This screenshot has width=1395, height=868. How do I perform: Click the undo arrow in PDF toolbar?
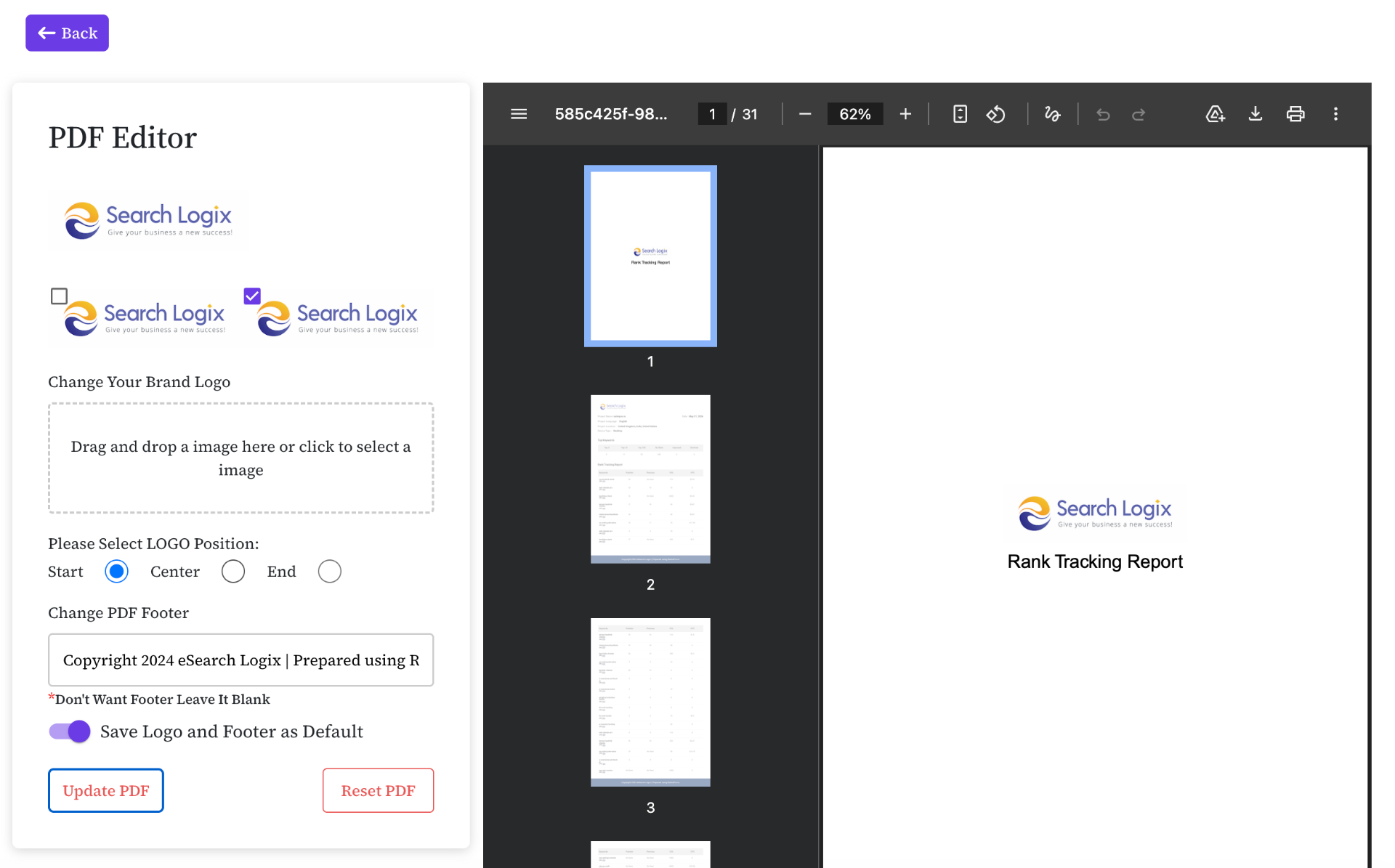[1103, 114]
